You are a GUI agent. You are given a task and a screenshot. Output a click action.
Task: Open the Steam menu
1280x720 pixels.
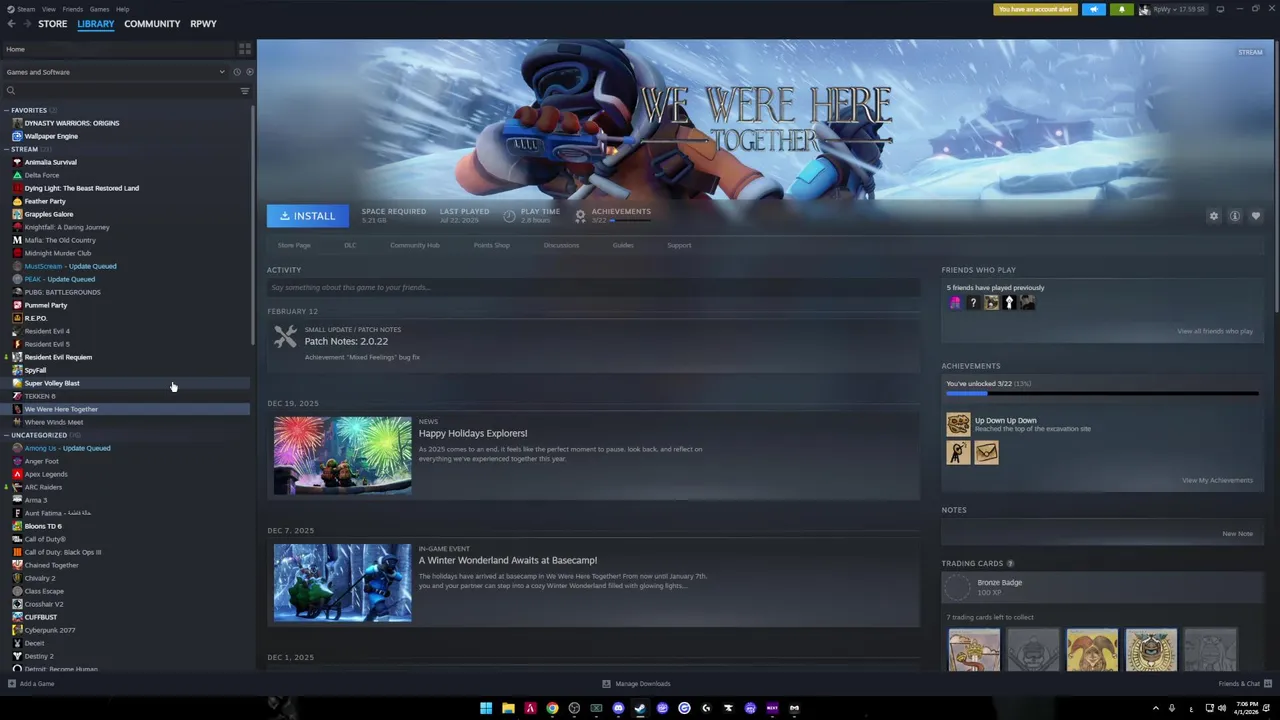[24, 9]
